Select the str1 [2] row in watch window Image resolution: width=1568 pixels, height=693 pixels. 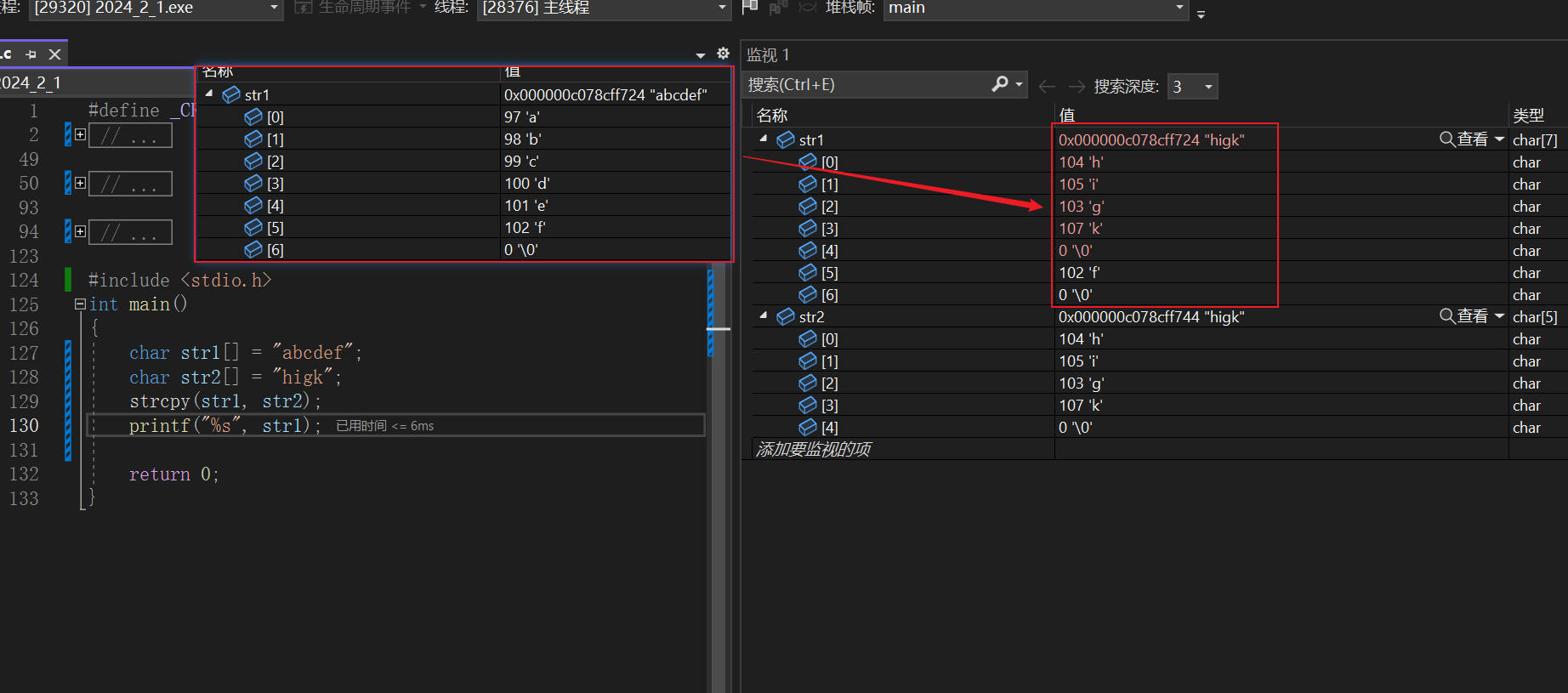point(1160,206)
